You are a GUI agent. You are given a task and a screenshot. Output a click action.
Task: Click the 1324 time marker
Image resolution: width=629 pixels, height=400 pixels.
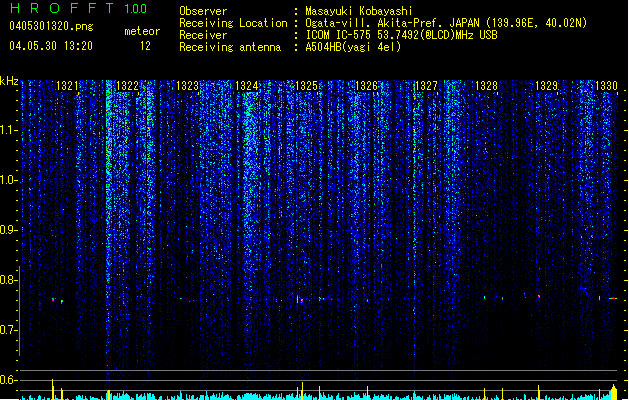coord(246,86)
